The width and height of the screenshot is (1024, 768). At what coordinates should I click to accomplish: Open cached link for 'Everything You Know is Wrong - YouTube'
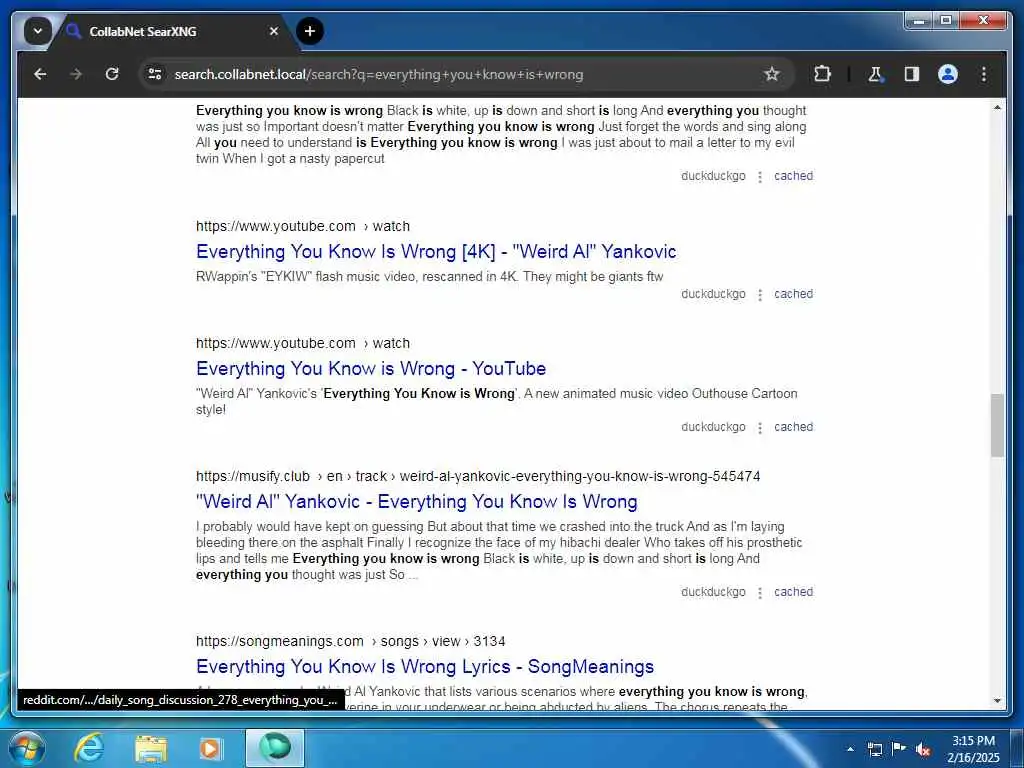pos(793,426)
